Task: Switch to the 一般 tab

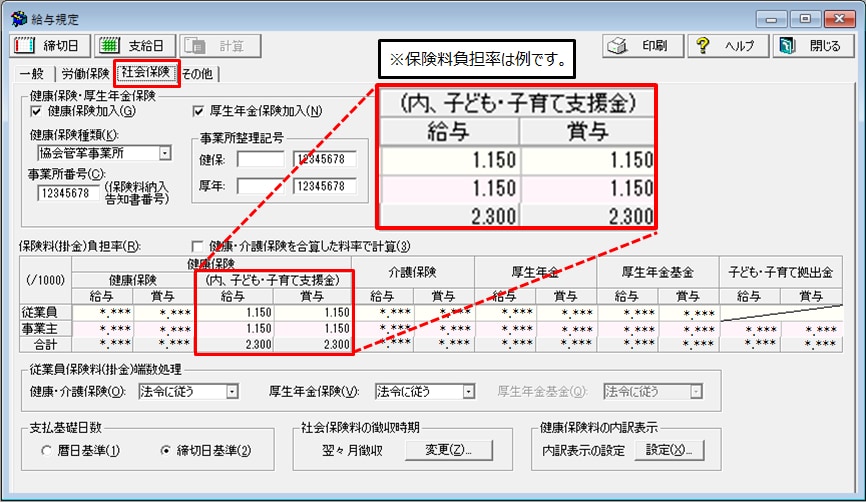Action: [x=33, y=73]
